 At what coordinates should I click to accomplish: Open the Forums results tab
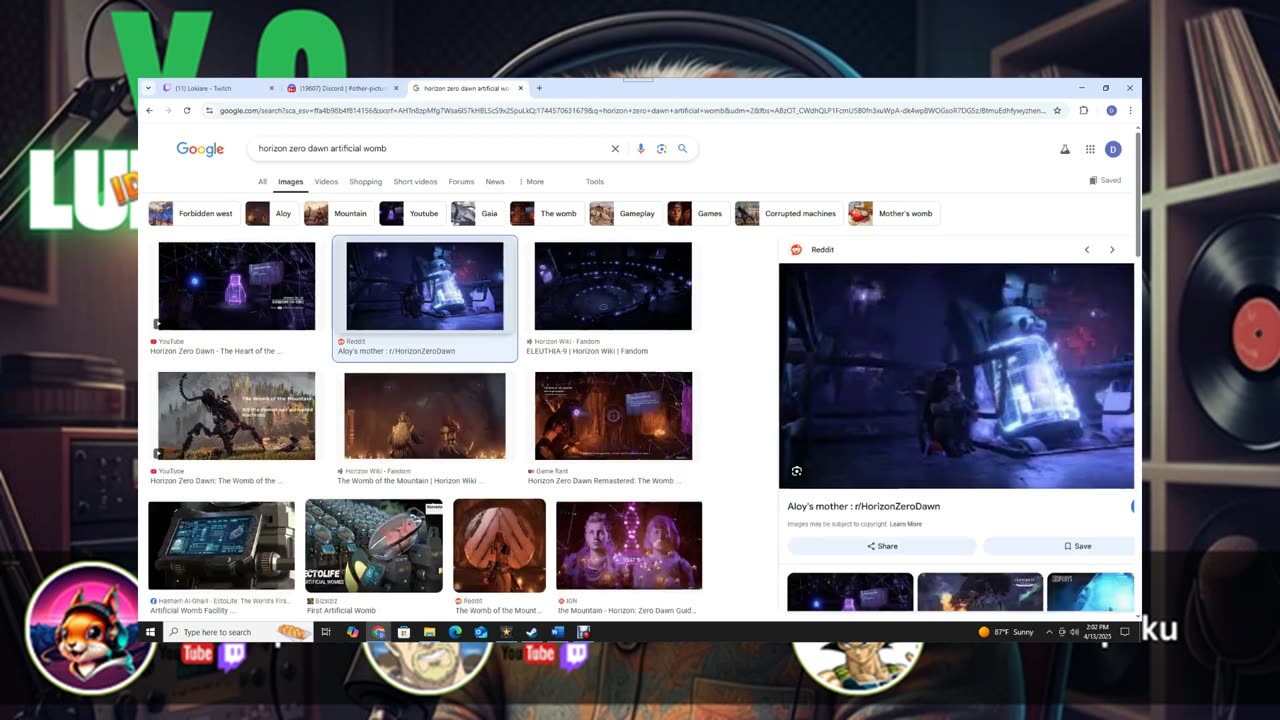click(x=461, y=182)
